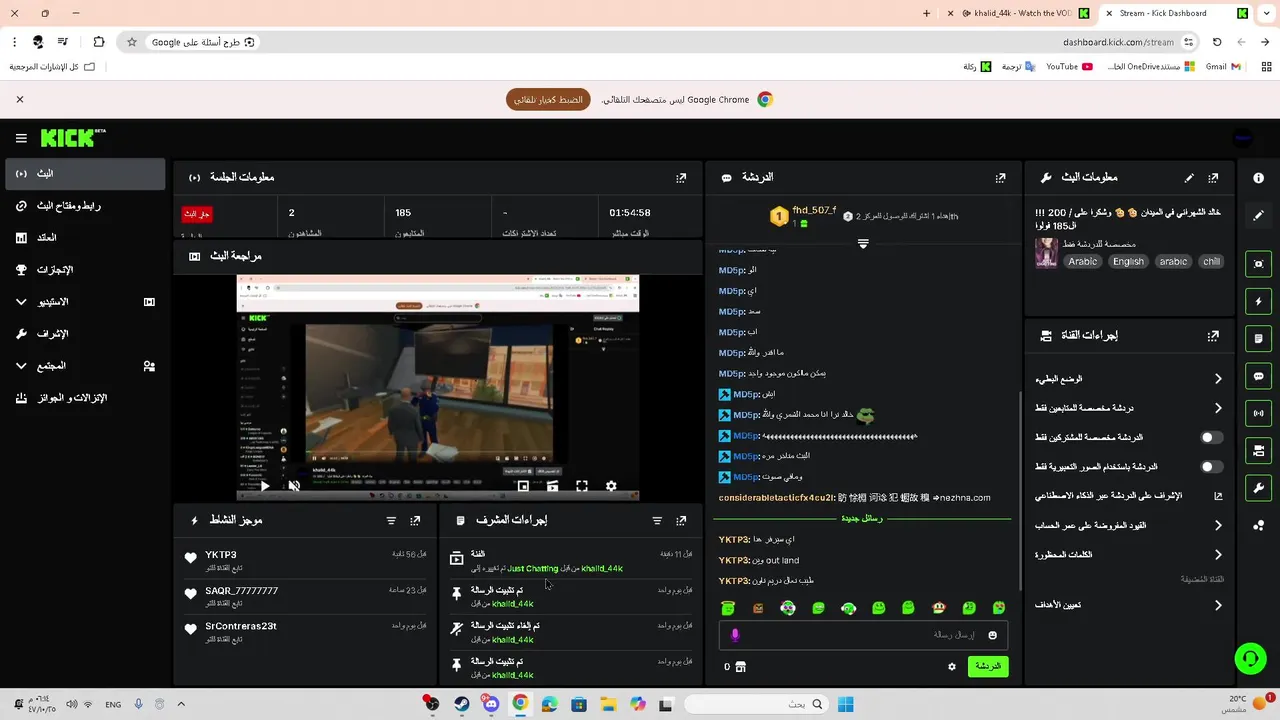The height and width of the screenshot is (720, 1280).
Task: Unmute the stream preview audio
Action: tap(294, 486)
